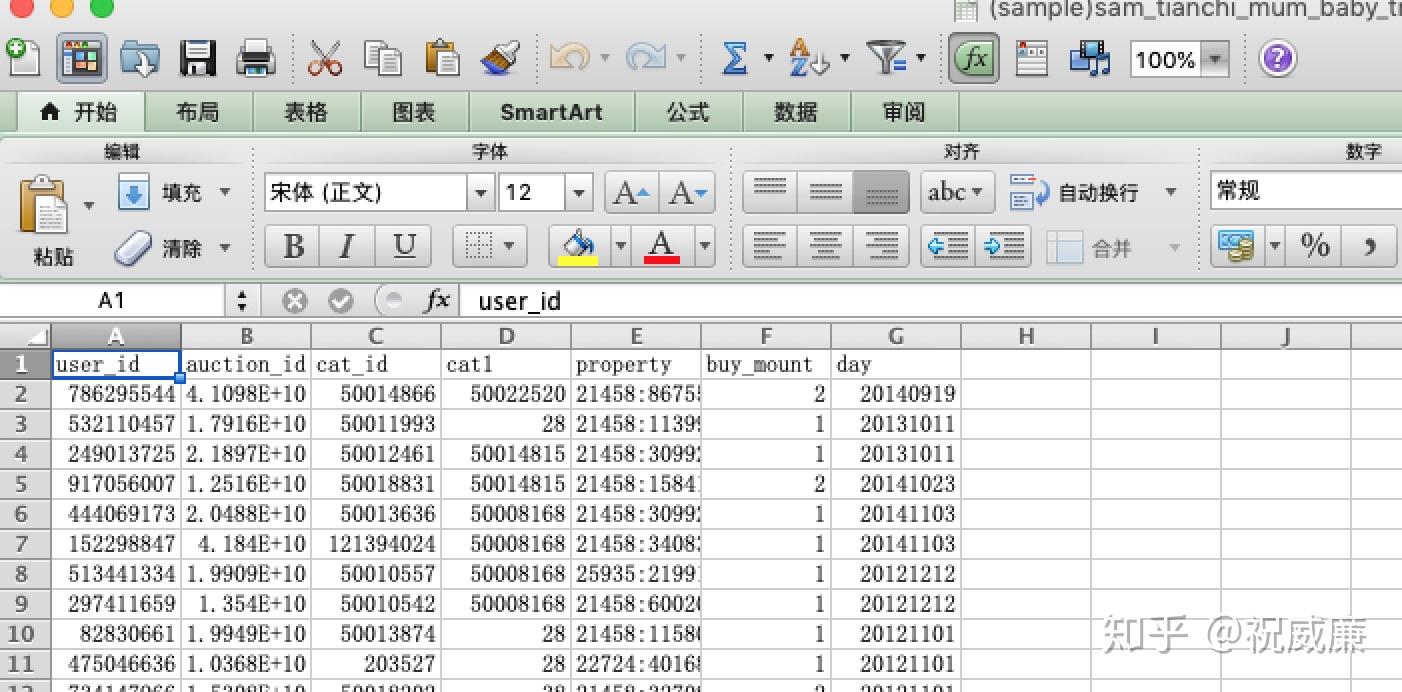Open the font size 12 dropdown
Viewport: 1402px width, 692px height.
(577, 191)
